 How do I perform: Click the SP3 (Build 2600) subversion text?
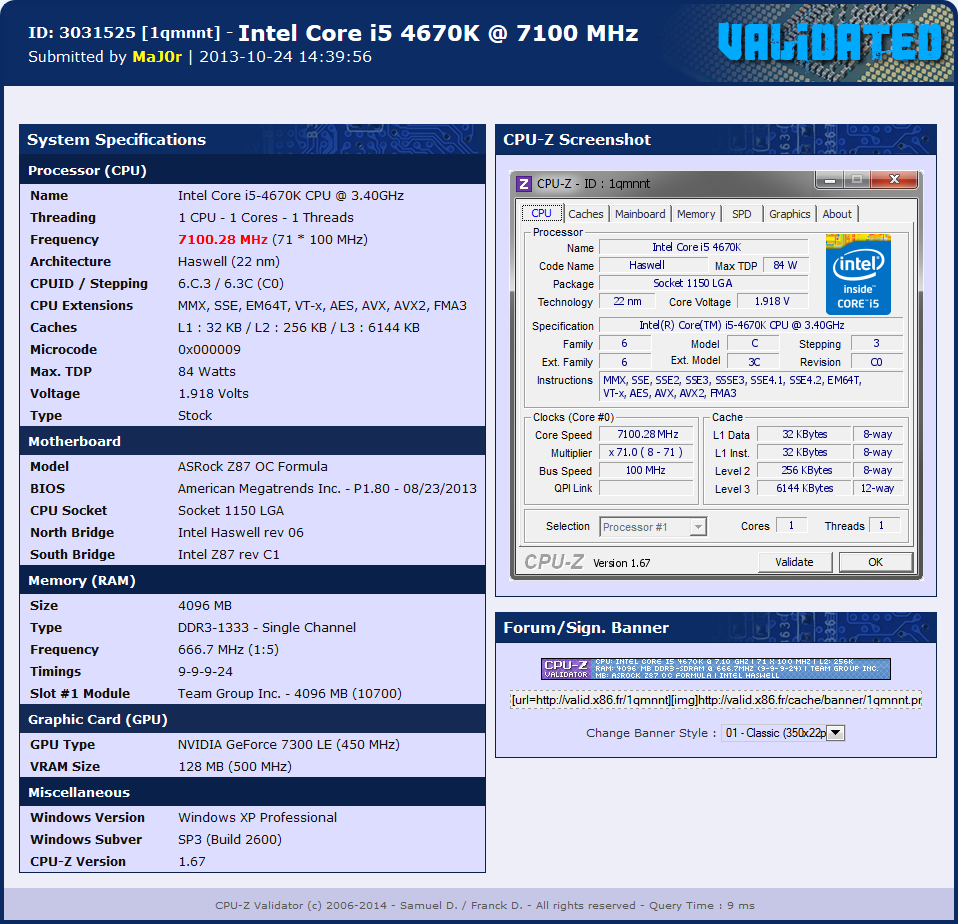[x=230, y=840]
